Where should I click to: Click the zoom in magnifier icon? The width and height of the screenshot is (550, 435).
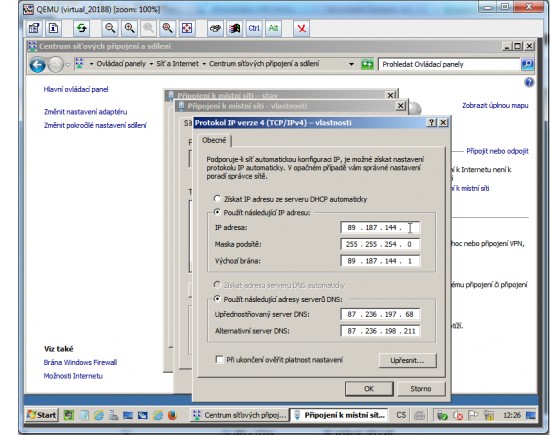click(129, 28)
